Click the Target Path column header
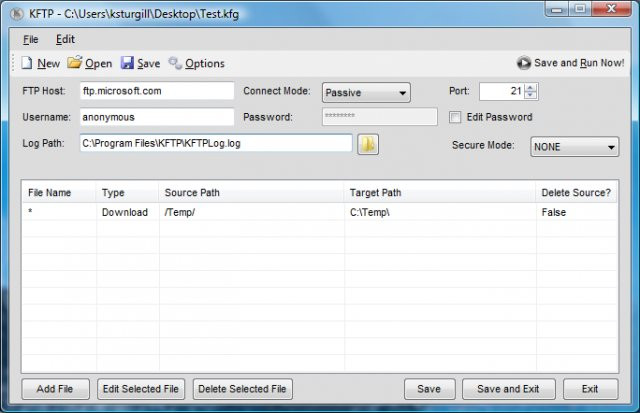Image resolution: width=640 pixels, height=413 pixels. coord(440,193)
